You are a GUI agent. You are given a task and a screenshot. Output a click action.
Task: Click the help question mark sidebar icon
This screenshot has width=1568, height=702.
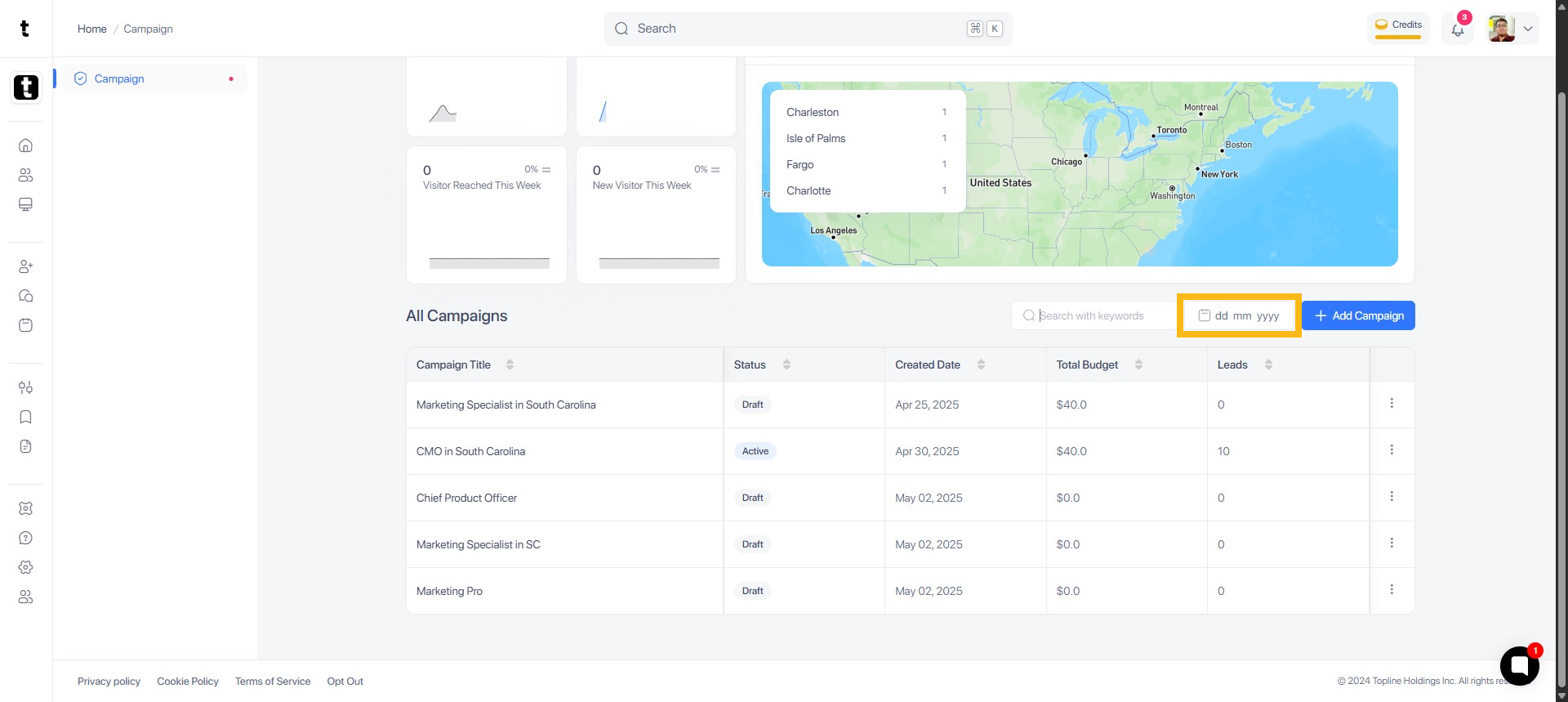[25, 538]
